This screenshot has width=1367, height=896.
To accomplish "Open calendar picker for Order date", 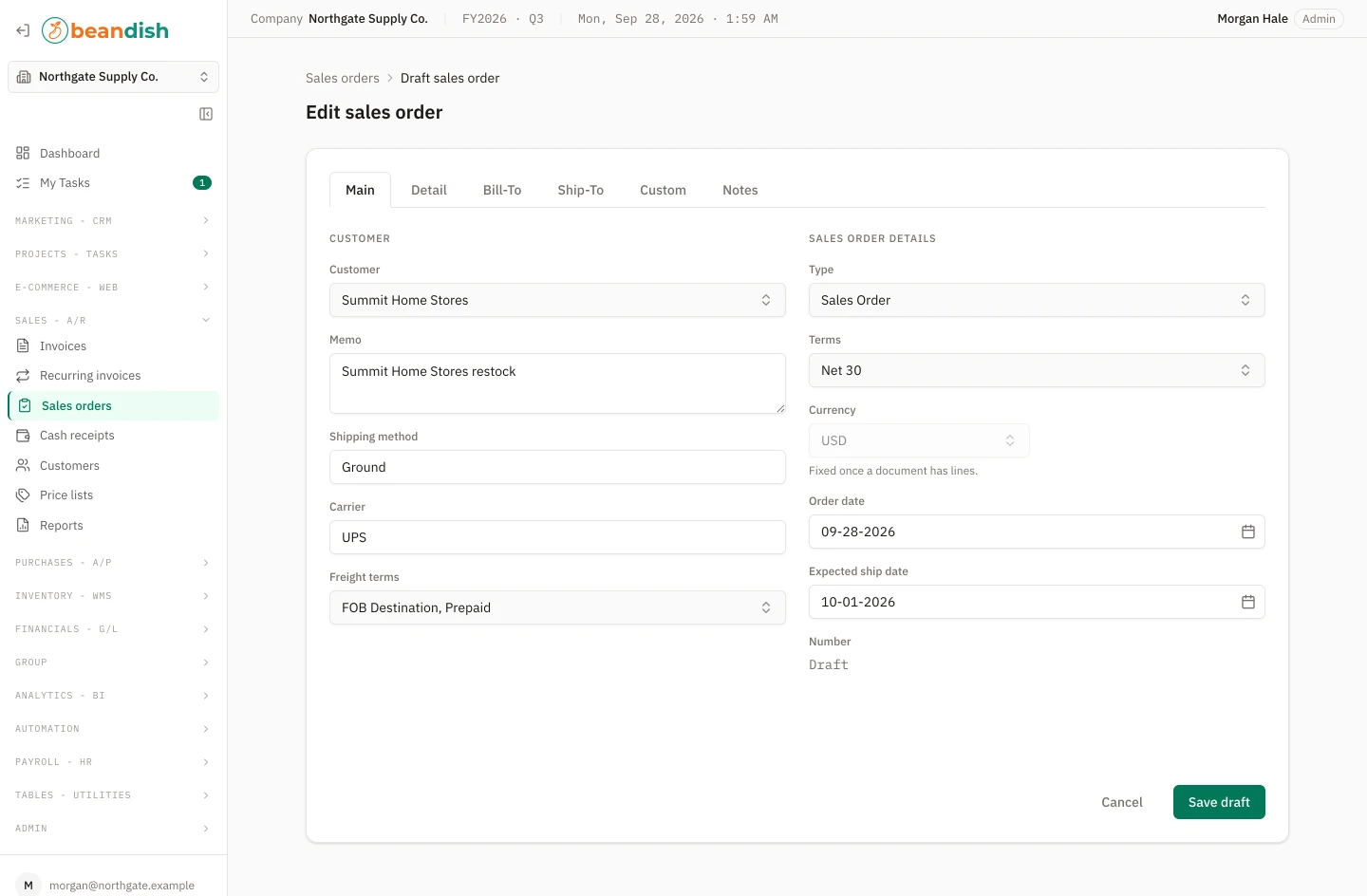I will (1248, 532).
